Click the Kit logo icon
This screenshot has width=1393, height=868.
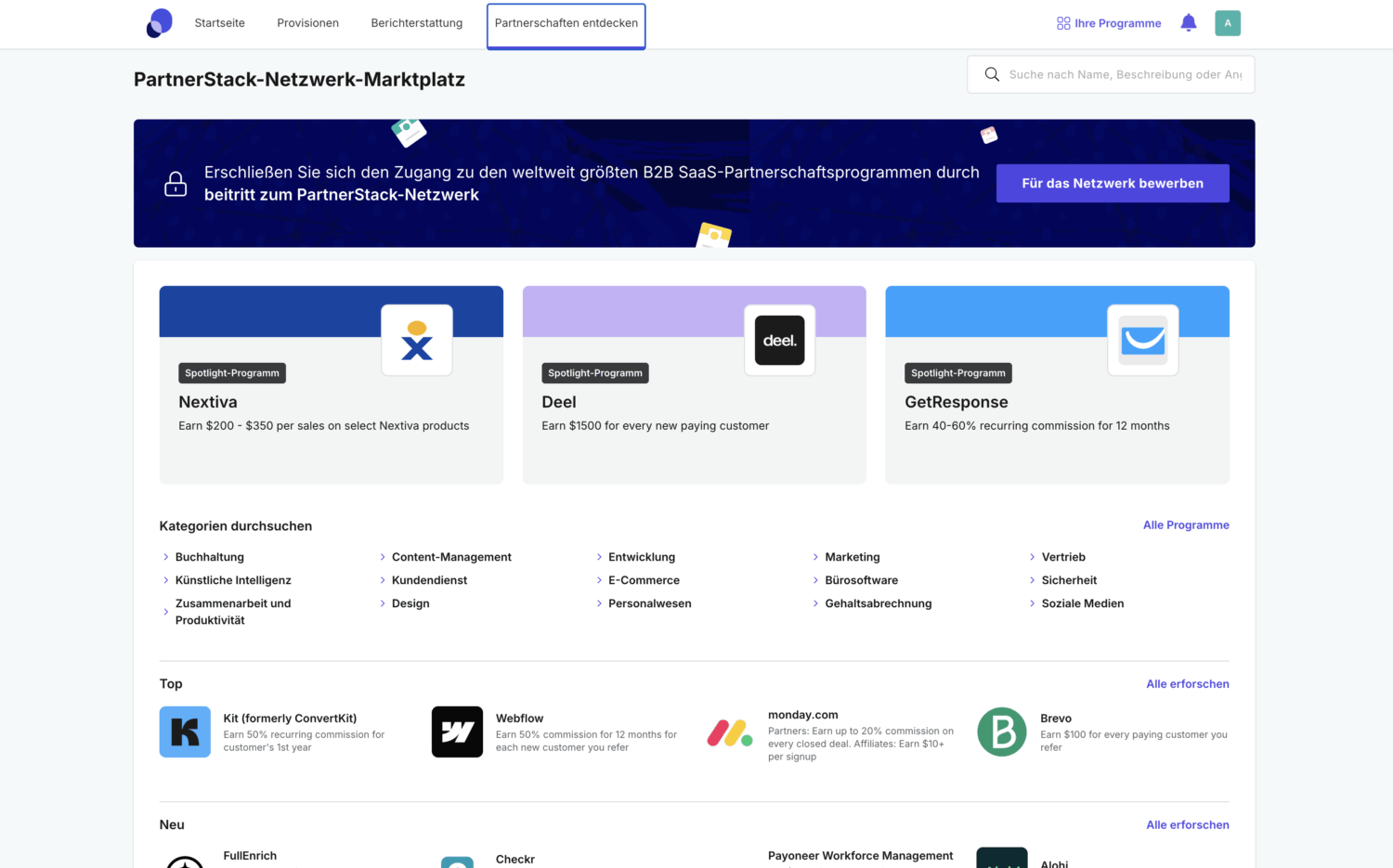[x=185, y=732]
